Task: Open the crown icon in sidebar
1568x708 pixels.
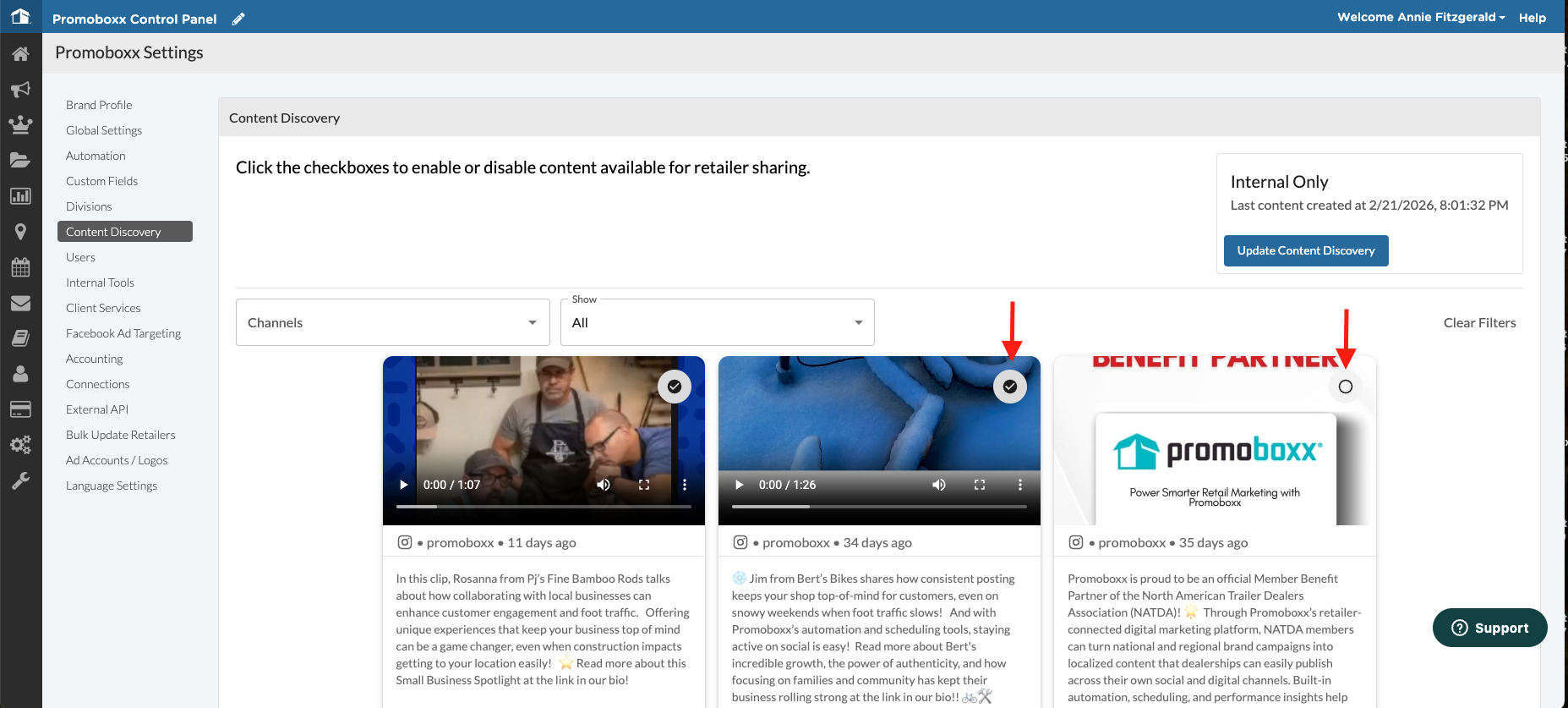Action: point(20,125)
